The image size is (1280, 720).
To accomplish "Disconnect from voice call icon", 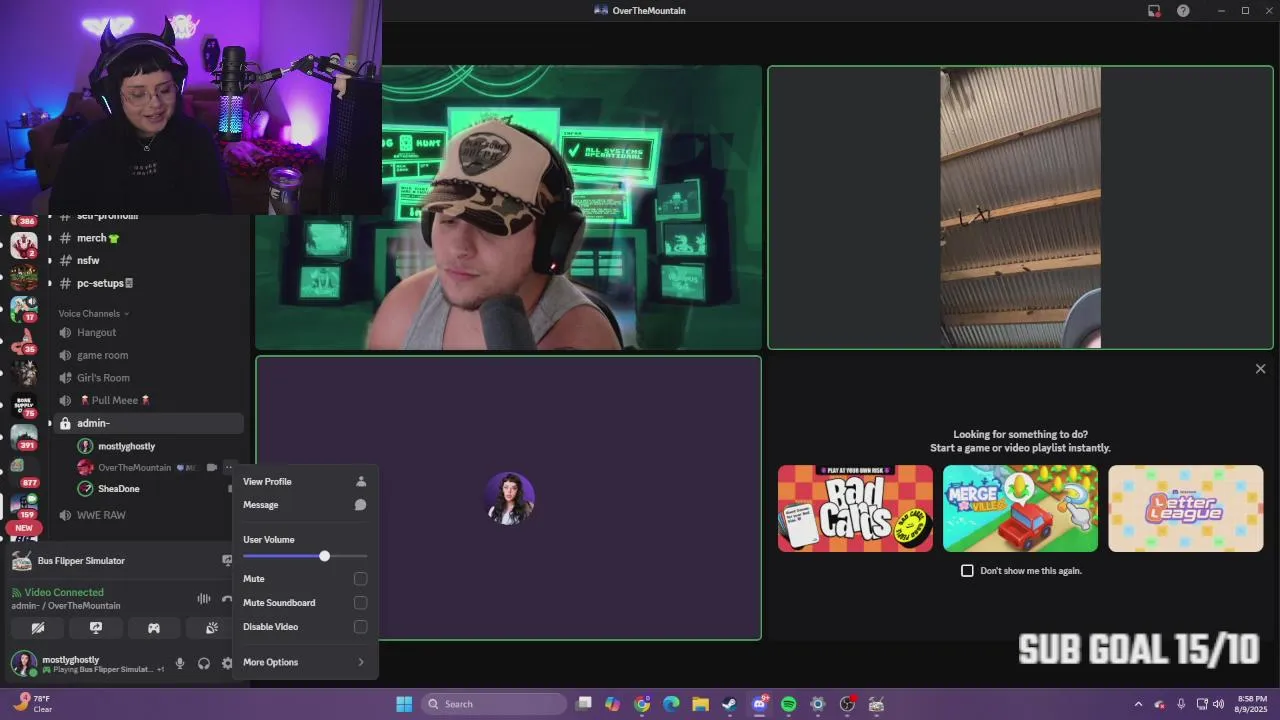I will tap(227, 599).
